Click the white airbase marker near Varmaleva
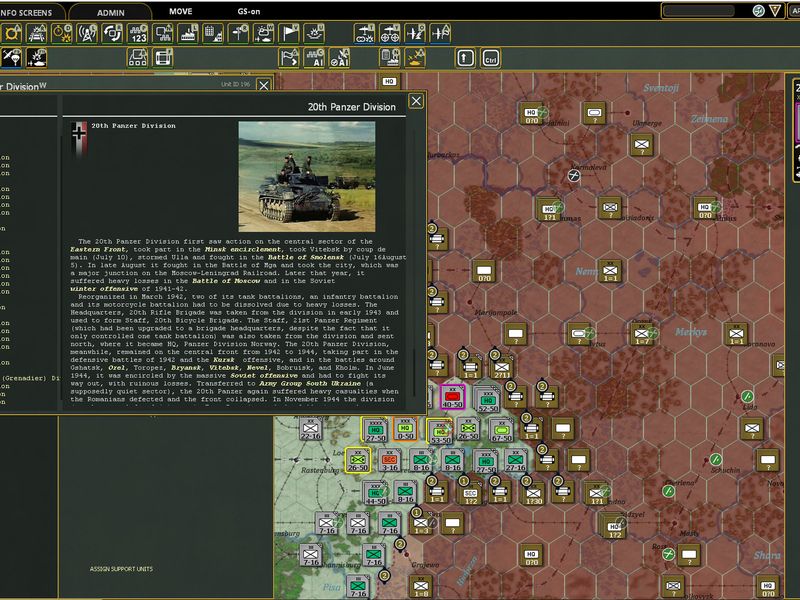Viewport: 800px width, 600px height. [x=574, y=176]
